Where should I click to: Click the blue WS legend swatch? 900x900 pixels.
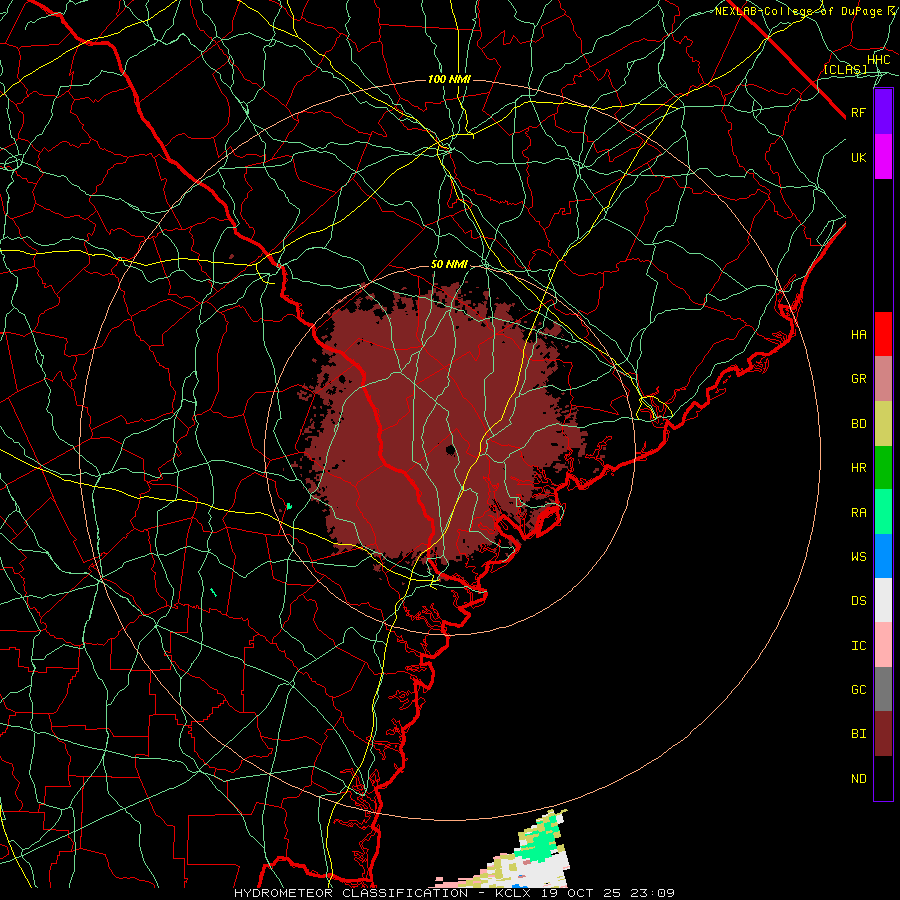[x=883, y=556]
